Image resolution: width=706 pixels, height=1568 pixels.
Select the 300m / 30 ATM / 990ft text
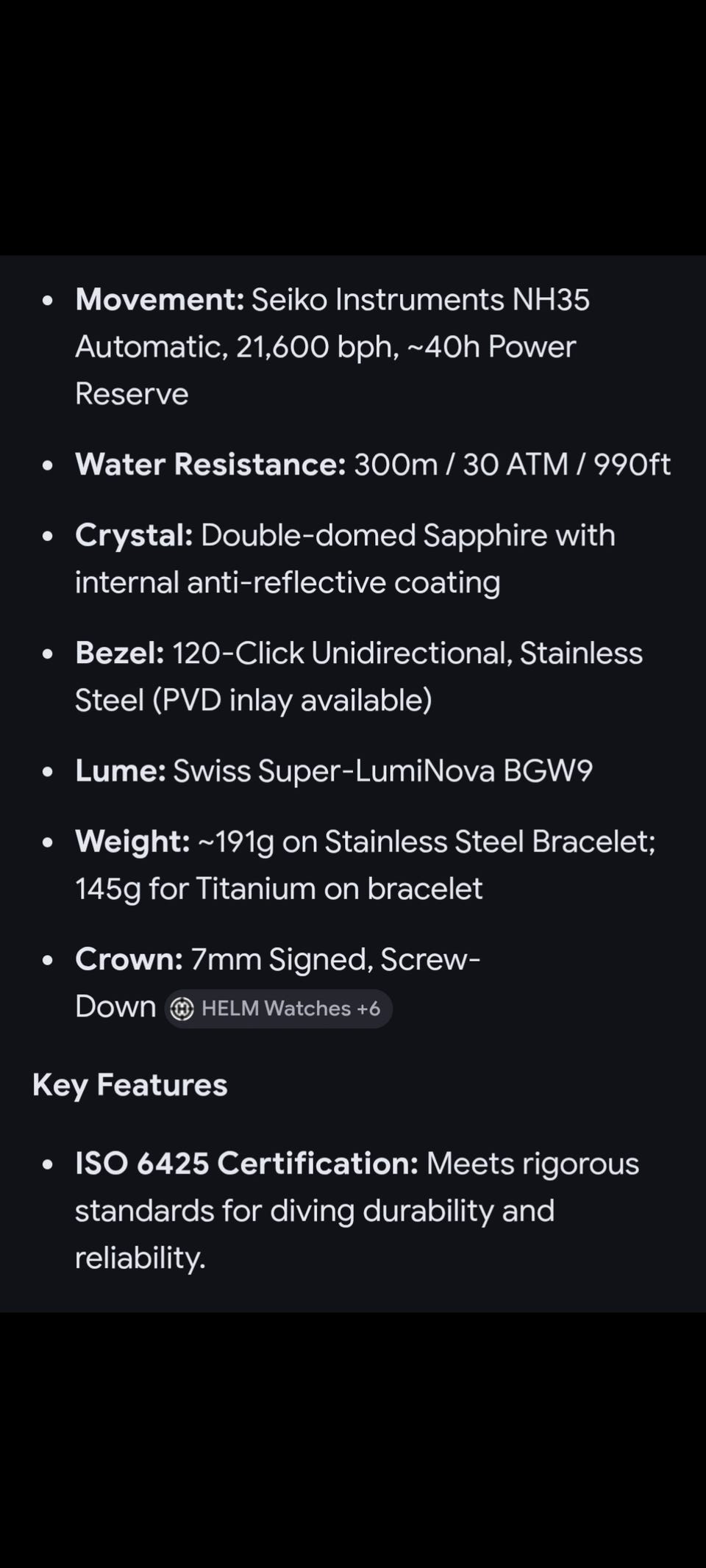[513, 465]
